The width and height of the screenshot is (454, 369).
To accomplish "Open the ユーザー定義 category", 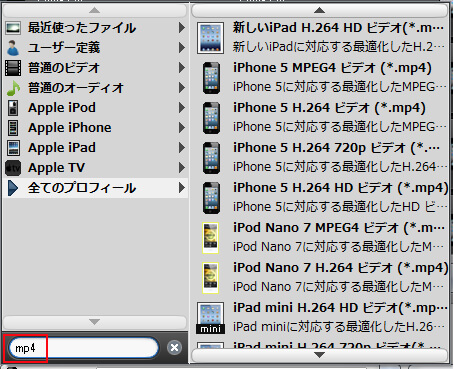I will point(95,48).
